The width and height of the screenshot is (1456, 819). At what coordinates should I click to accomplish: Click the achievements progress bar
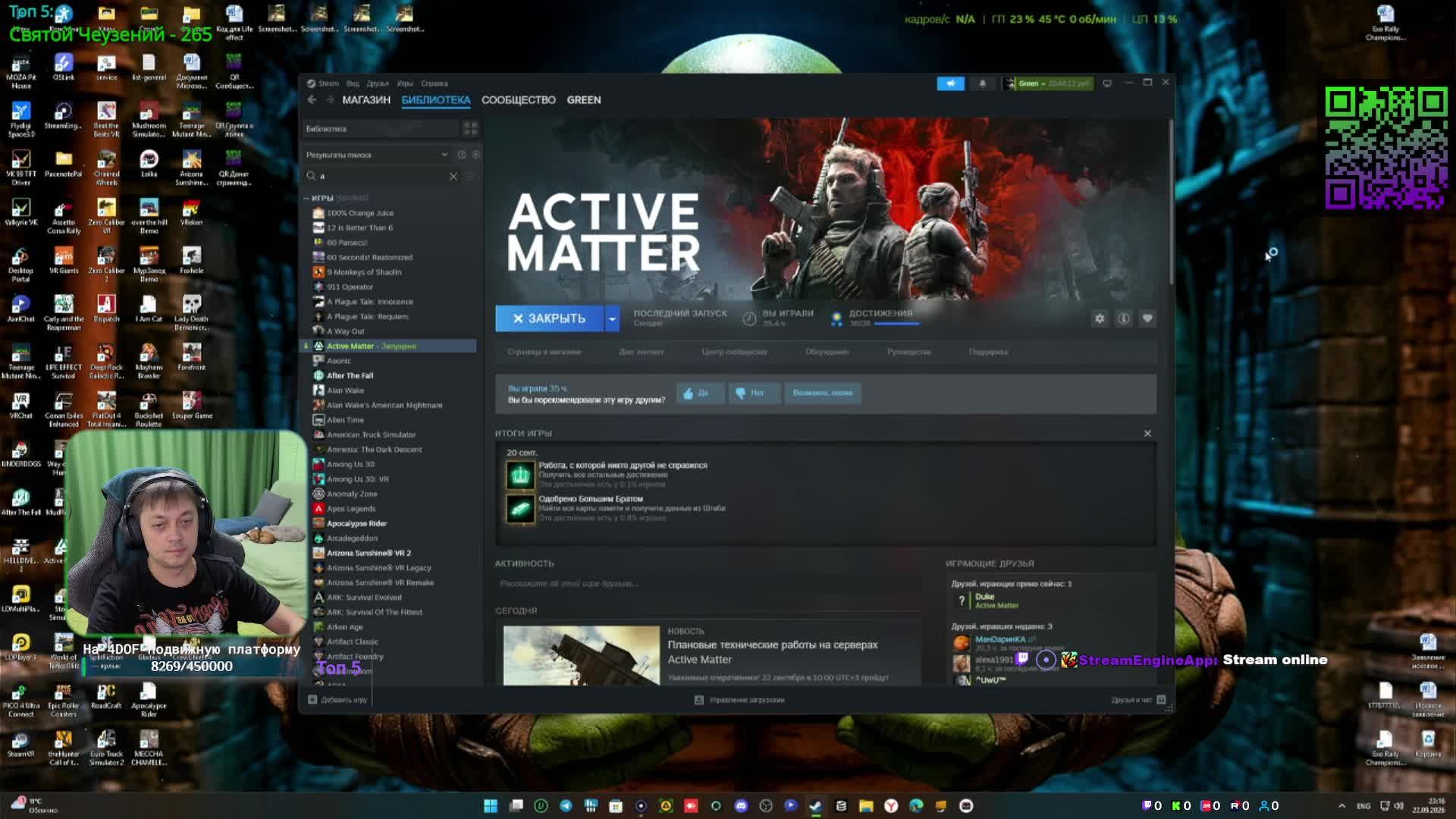coord(896,324)
